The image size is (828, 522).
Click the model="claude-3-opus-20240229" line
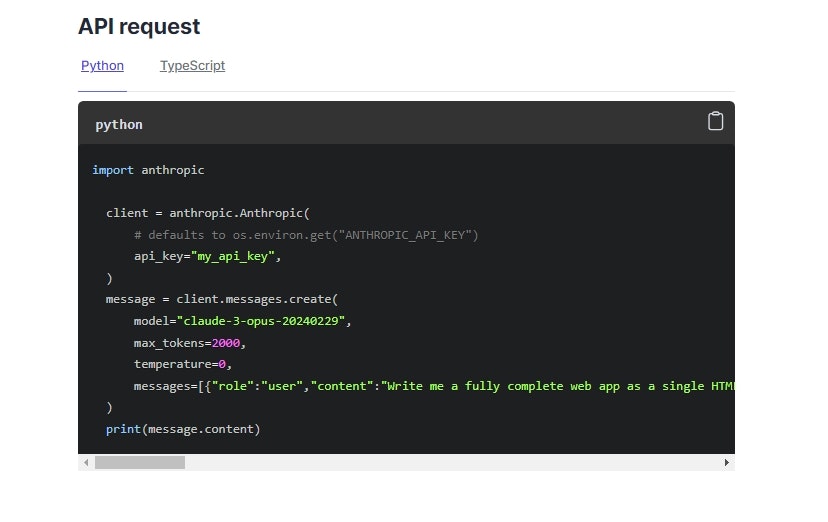point(242,321)
